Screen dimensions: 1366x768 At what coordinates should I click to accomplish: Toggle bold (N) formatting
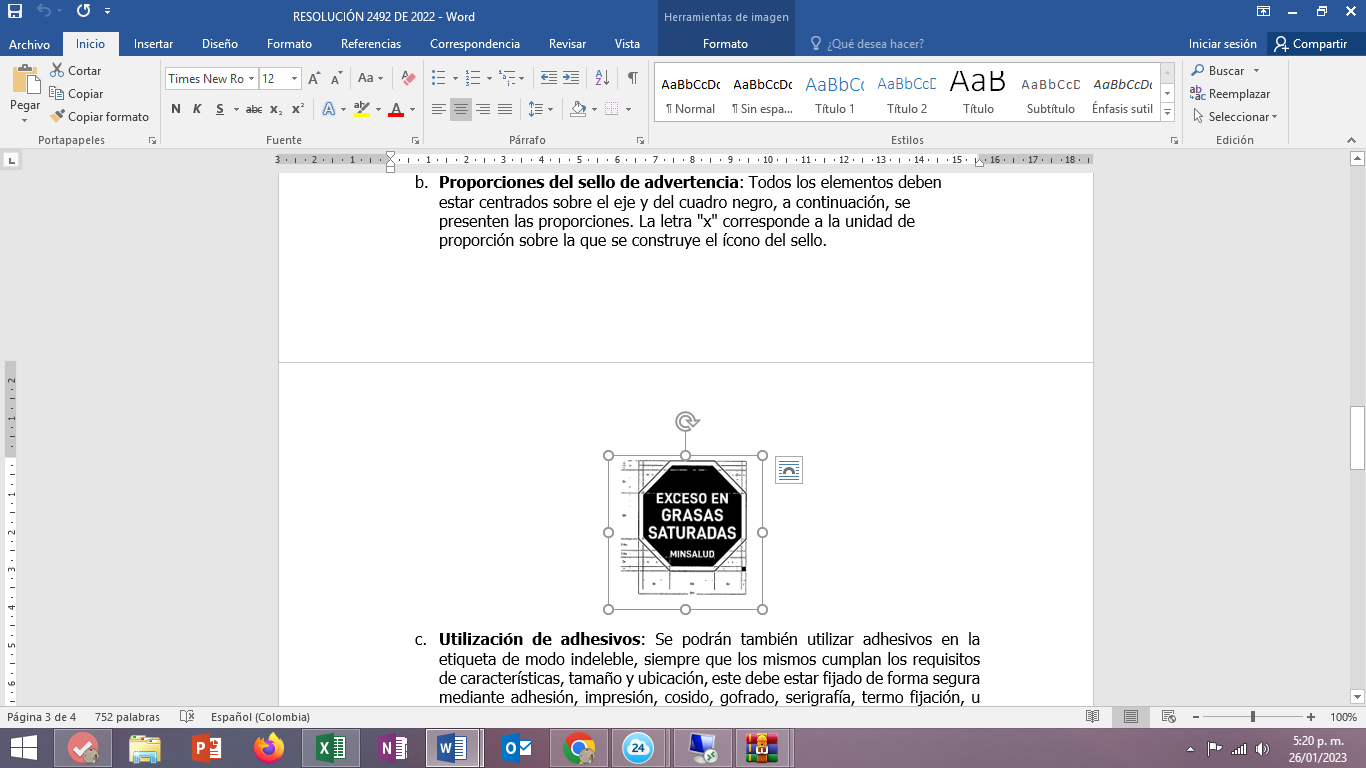point(176,109)
